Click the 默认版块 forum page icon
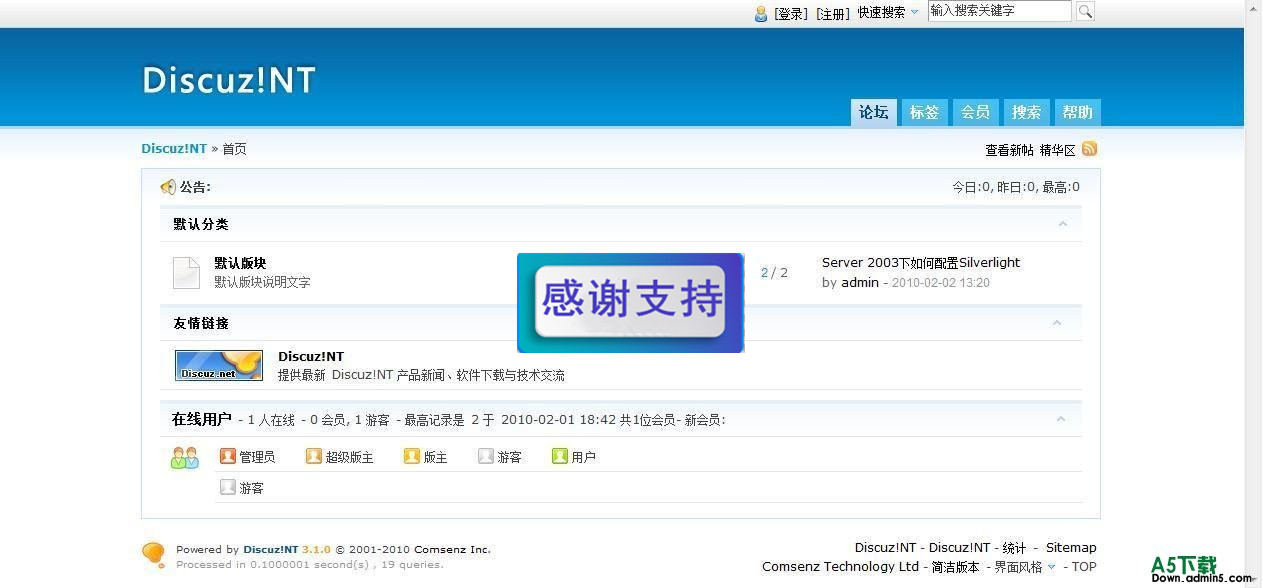The width and height of the screenshot is (1263, 588). pyautogui.click(x=186, y=273)
